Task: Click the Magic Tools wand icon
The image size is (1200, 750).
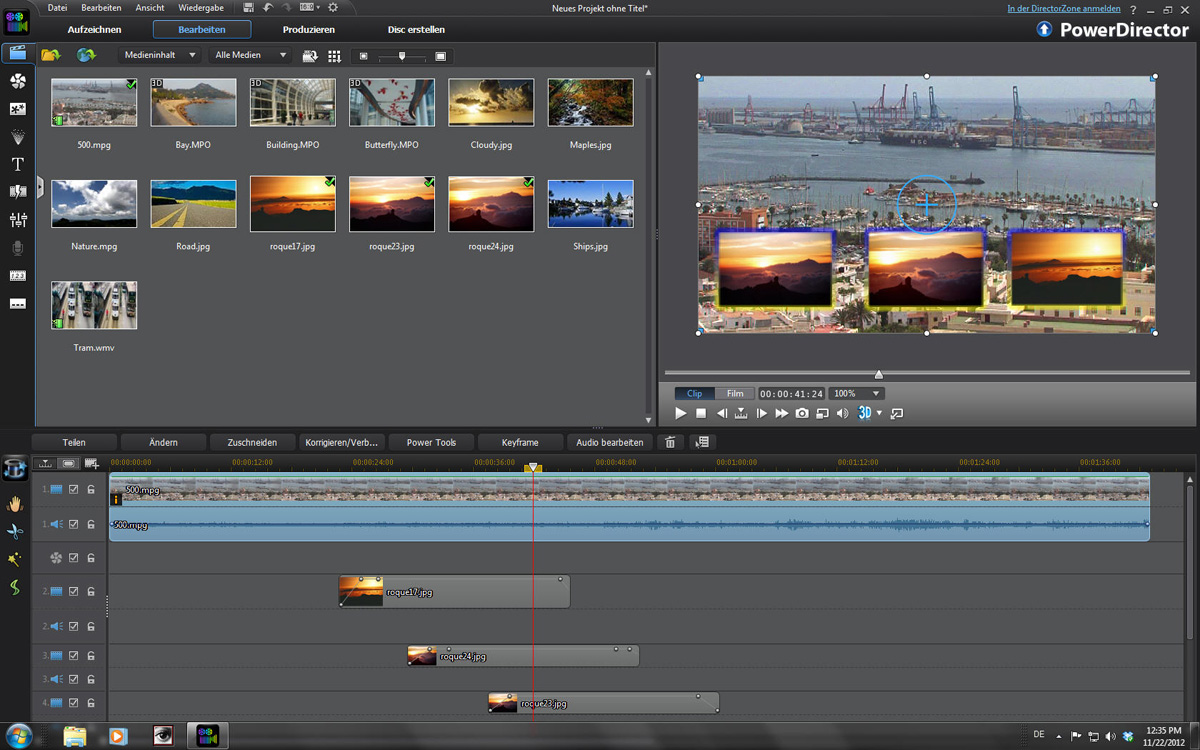Action: pos(15,559)
